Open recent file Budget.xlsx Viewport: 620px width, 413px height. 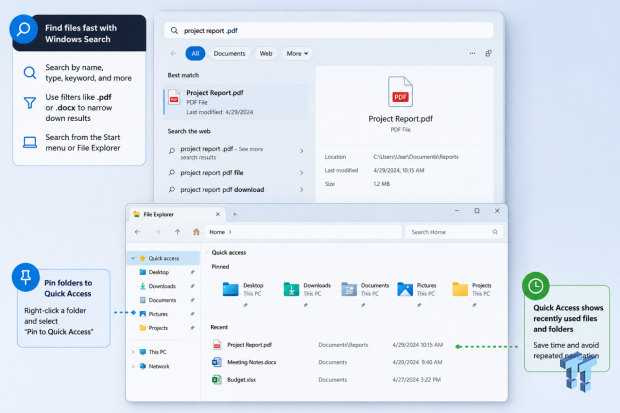coord(241,380)
